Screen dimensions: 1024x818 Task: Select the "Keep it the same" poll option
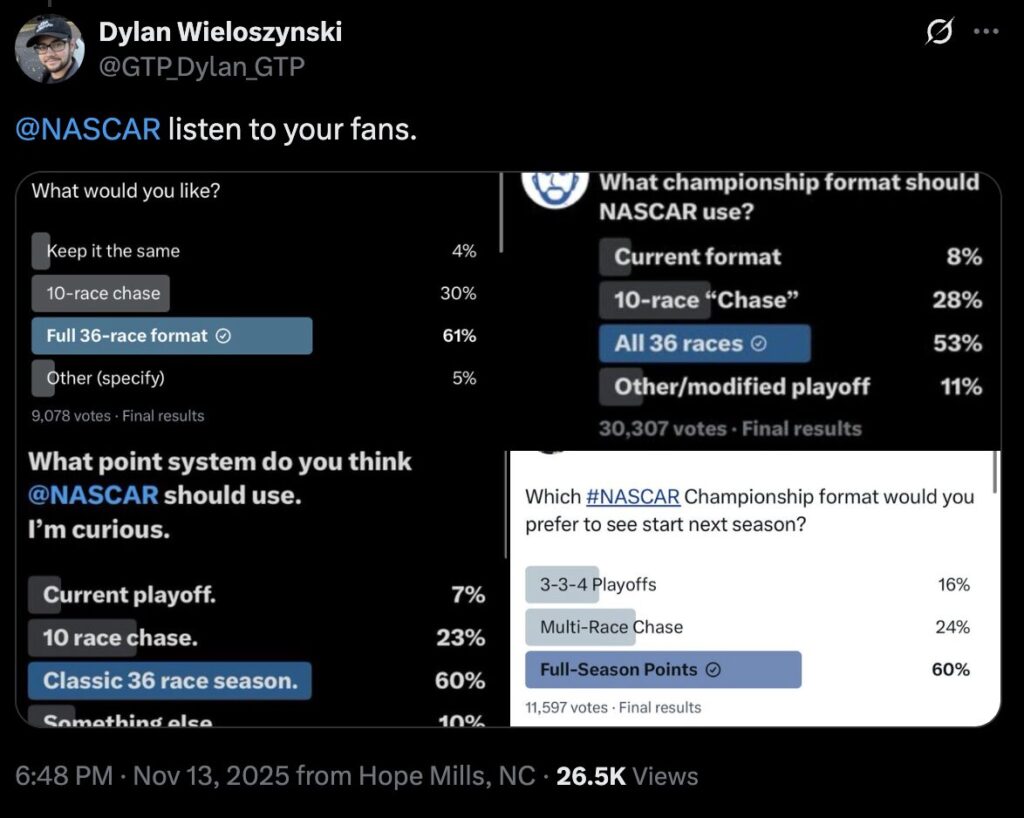(x=113, y=251)
